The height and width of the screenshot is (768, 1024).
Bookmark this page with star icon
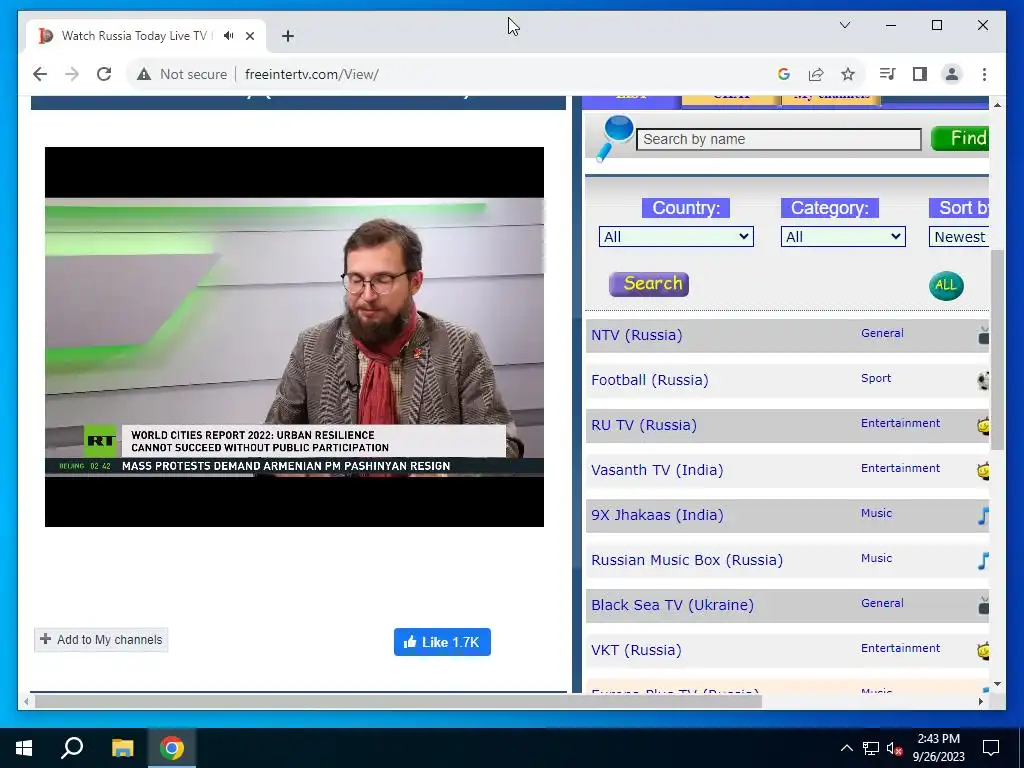[x=848, y=74]
